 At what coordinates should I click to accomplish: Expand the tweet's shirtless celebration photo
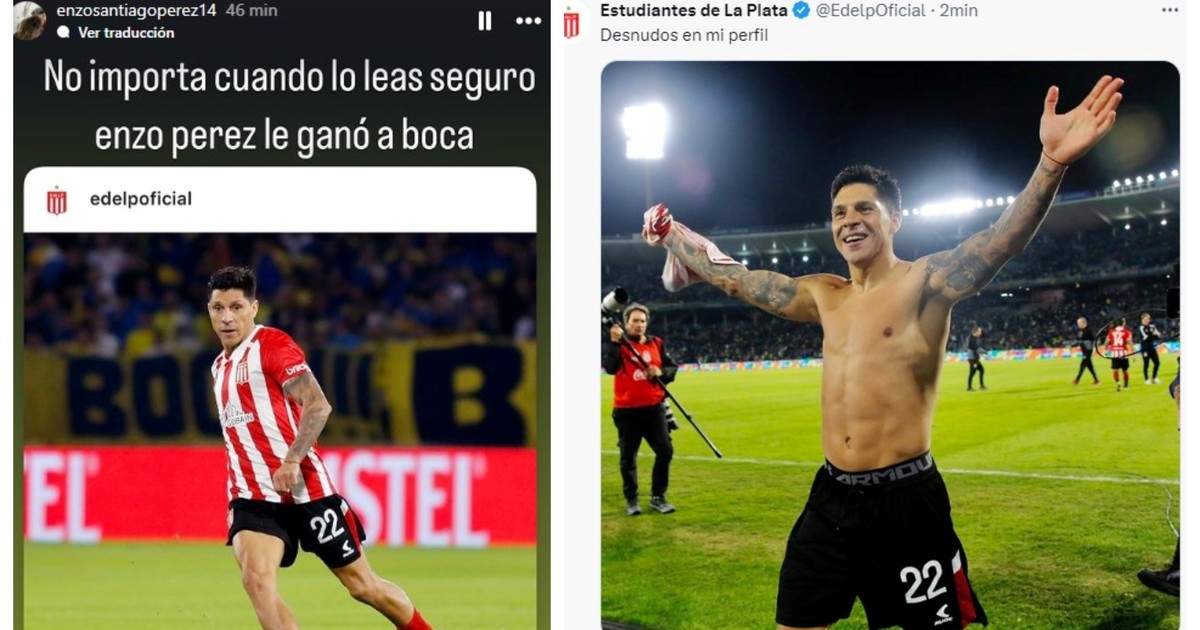click(x=890, y=346)
